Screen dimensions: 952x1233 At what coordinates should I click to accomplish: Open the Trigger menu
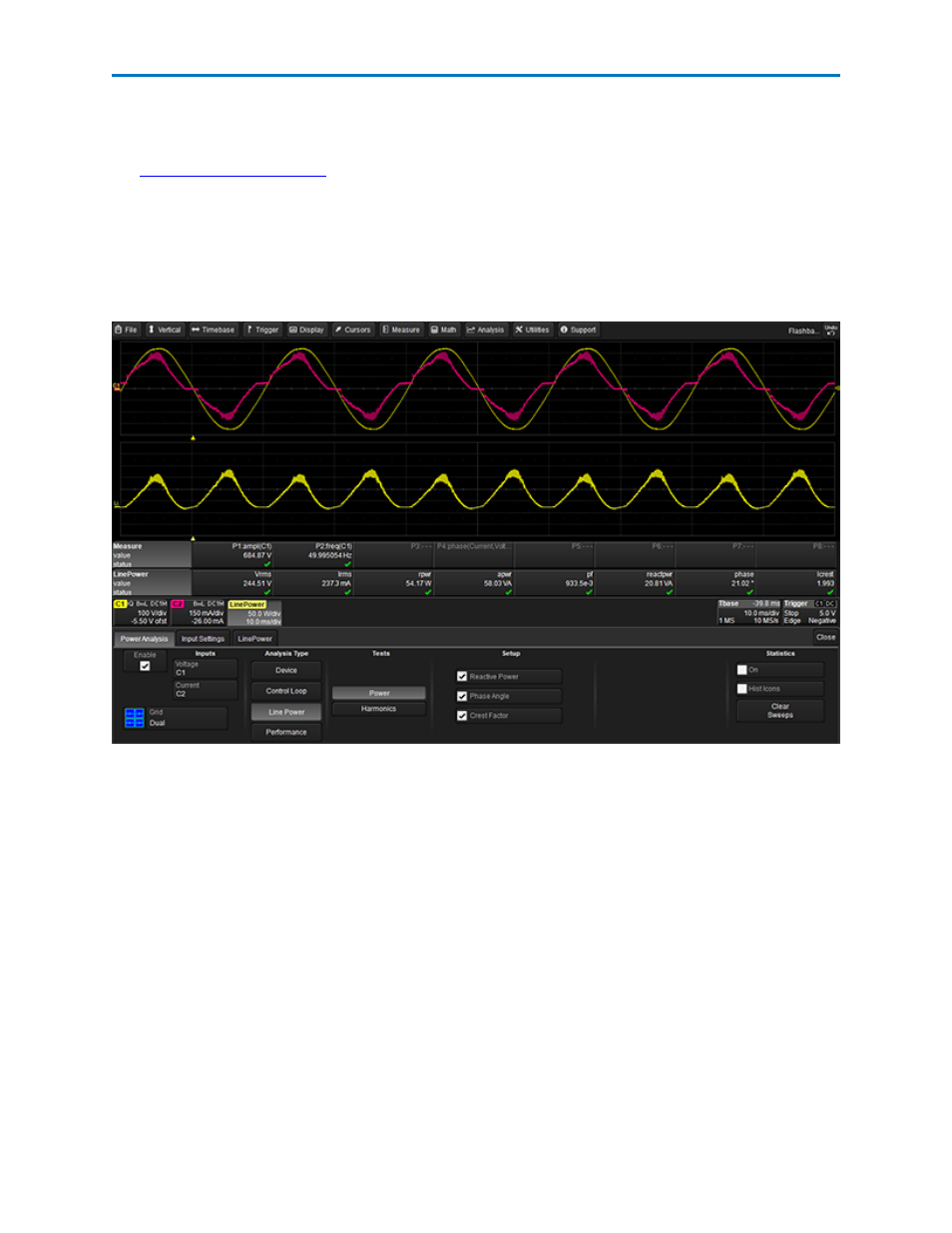point(262,329)
